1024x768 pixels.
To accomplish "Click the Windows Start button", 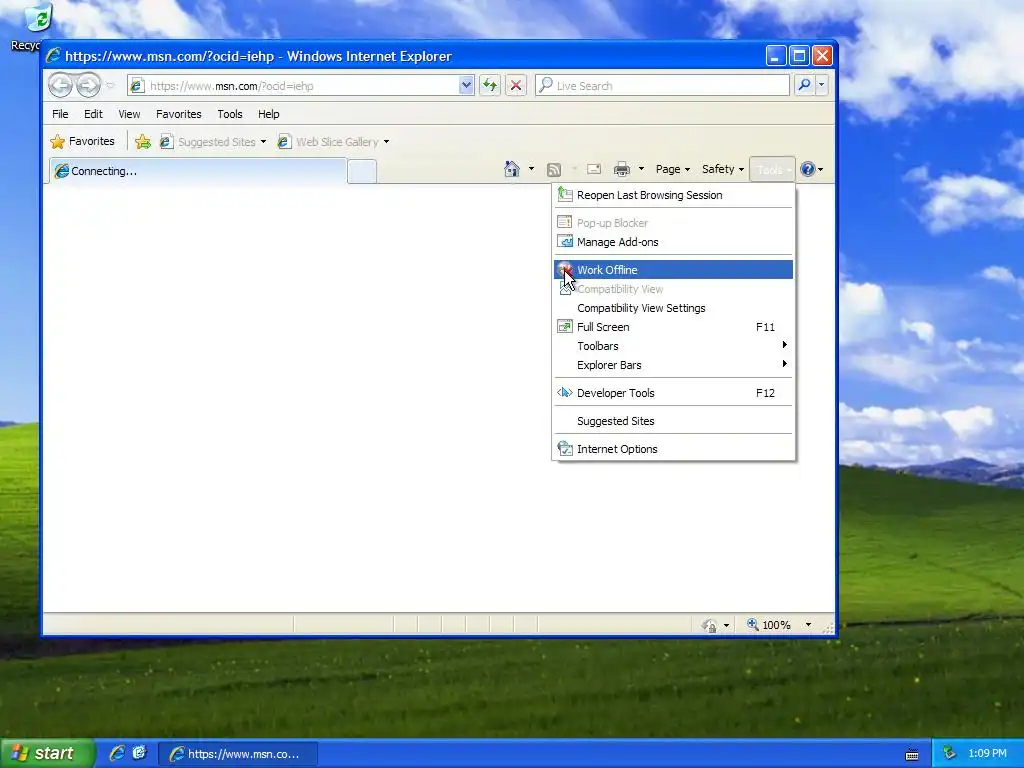I will point(47,753).
